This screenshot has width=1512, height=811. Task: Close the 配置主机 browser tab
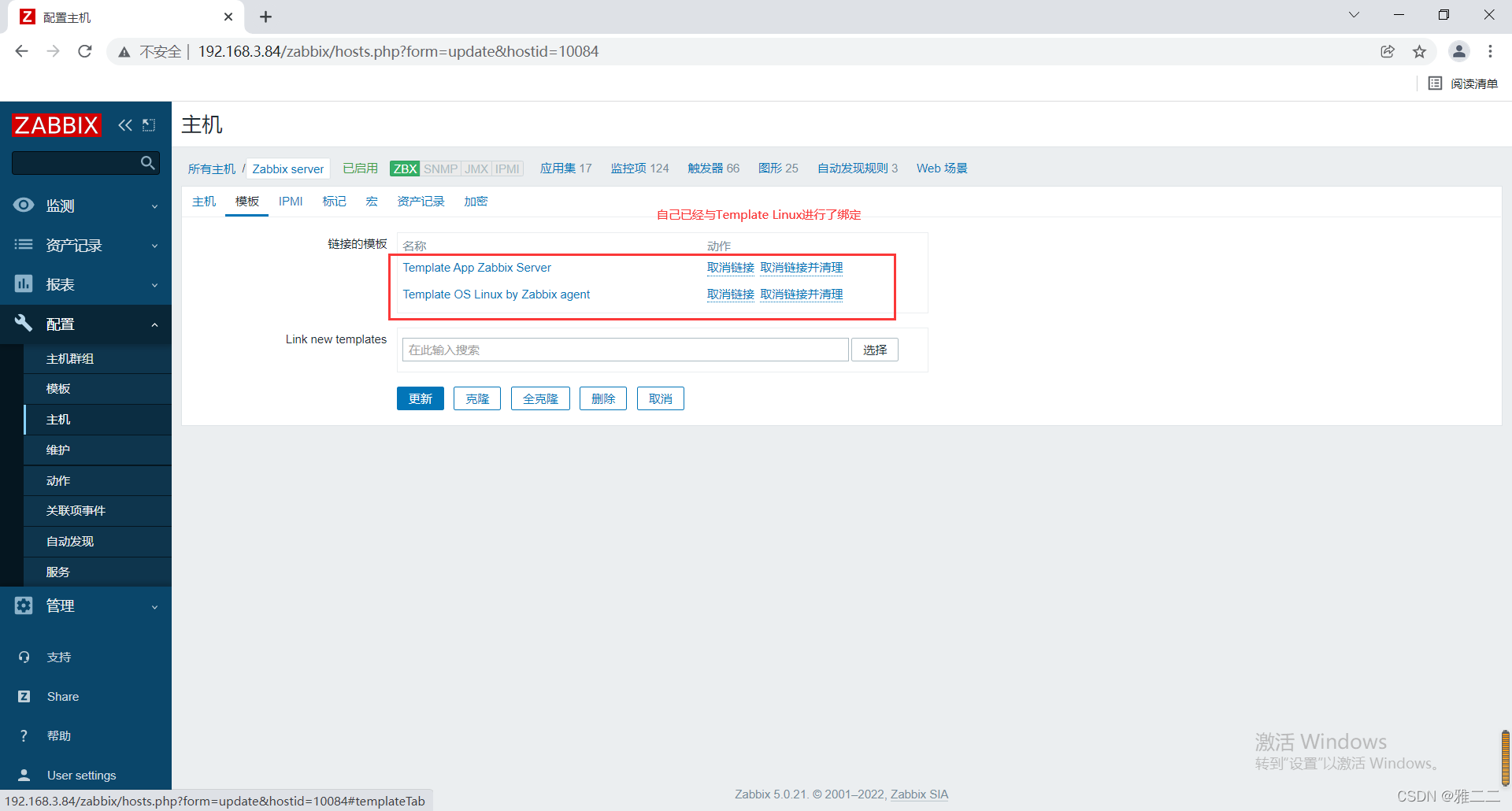coord(228,17)
